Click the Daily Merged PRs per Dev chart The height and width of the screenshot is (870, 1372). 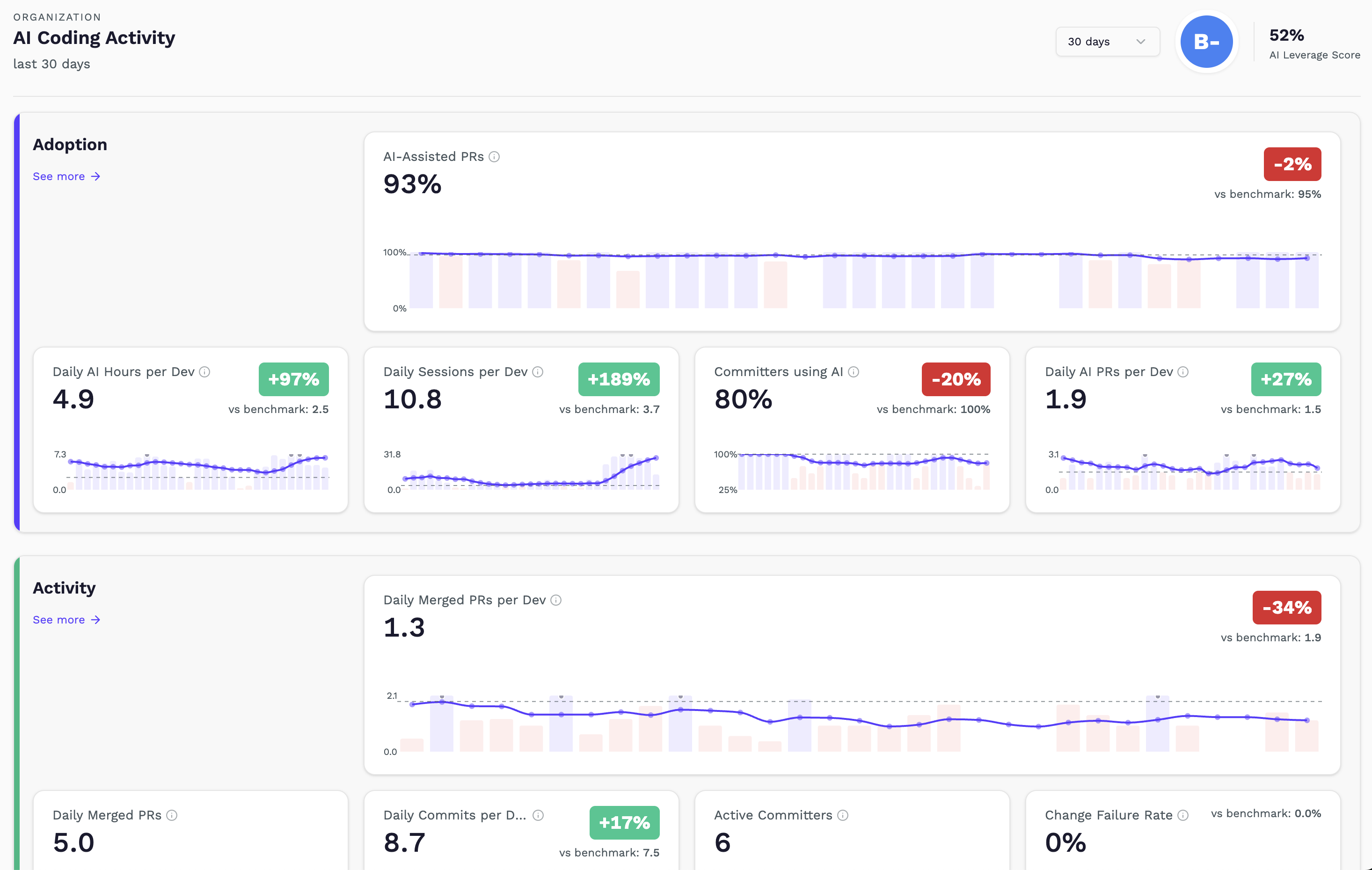point(853,724)
